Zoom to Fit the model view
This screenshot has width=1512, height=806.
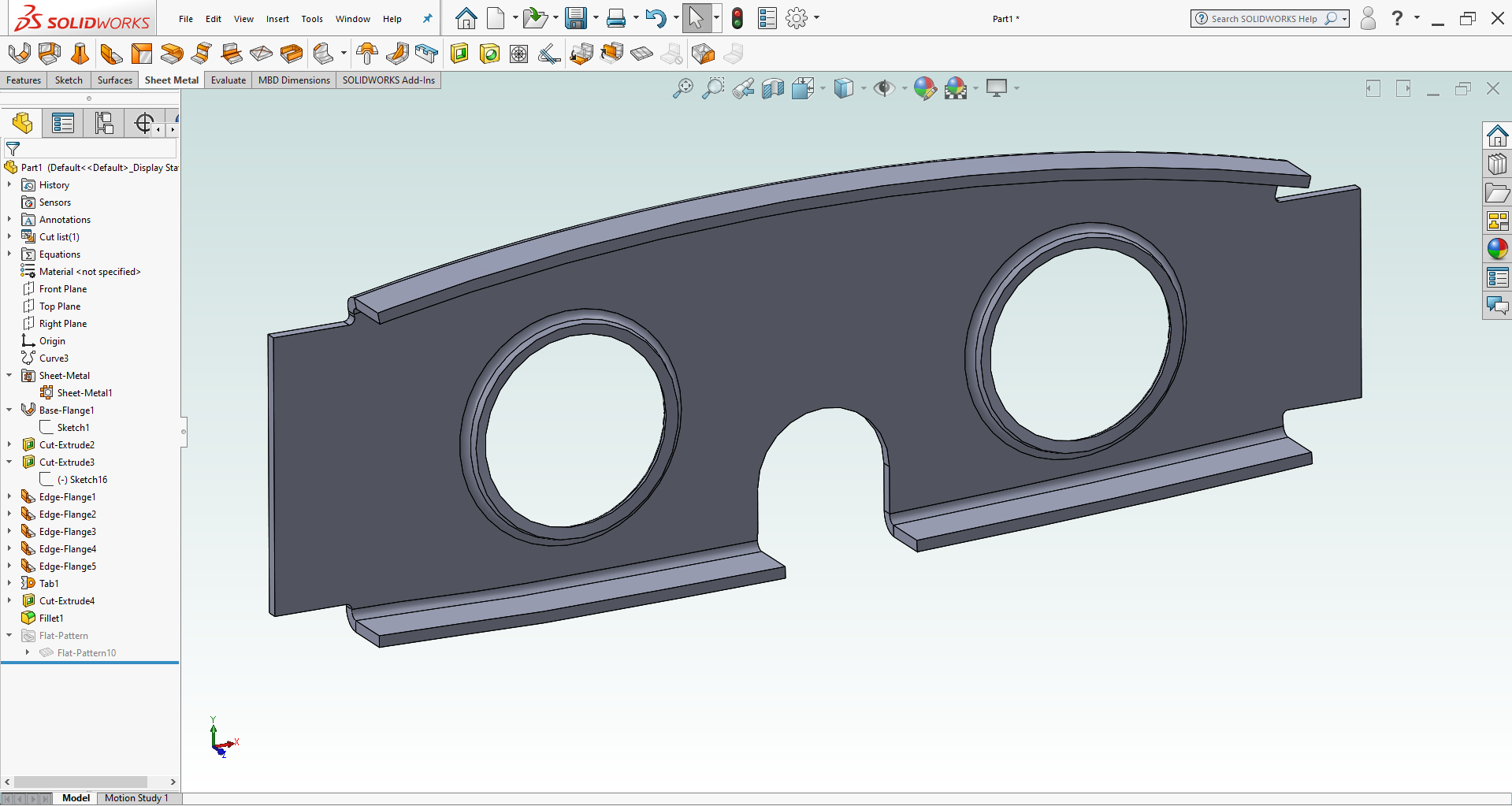point(682,88)
